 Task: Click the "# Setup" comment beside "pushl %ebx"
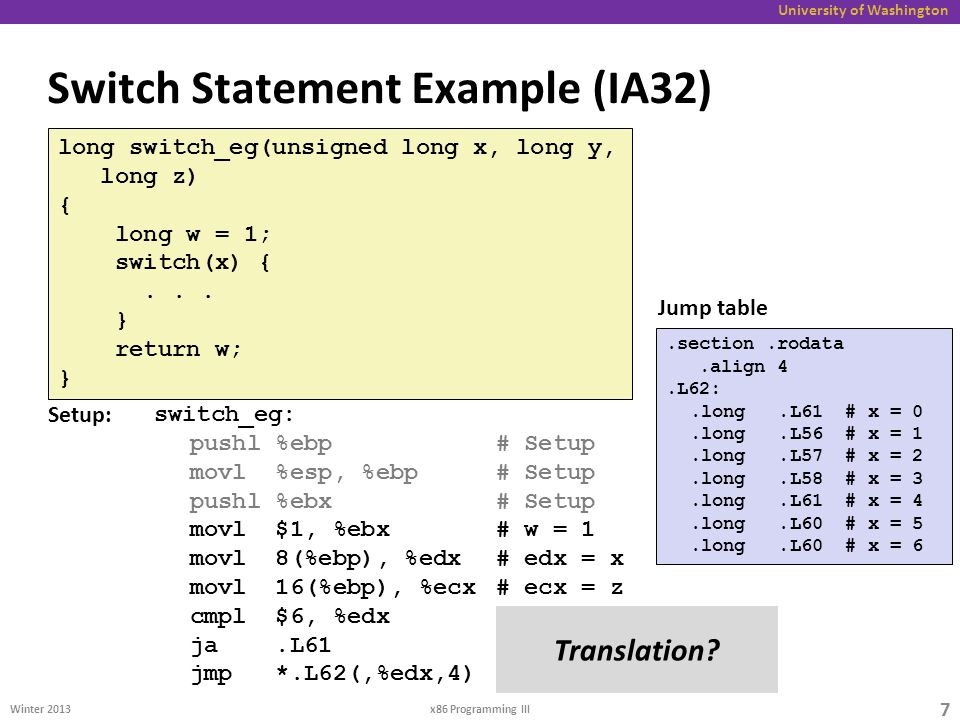click(x=546, y=501)
